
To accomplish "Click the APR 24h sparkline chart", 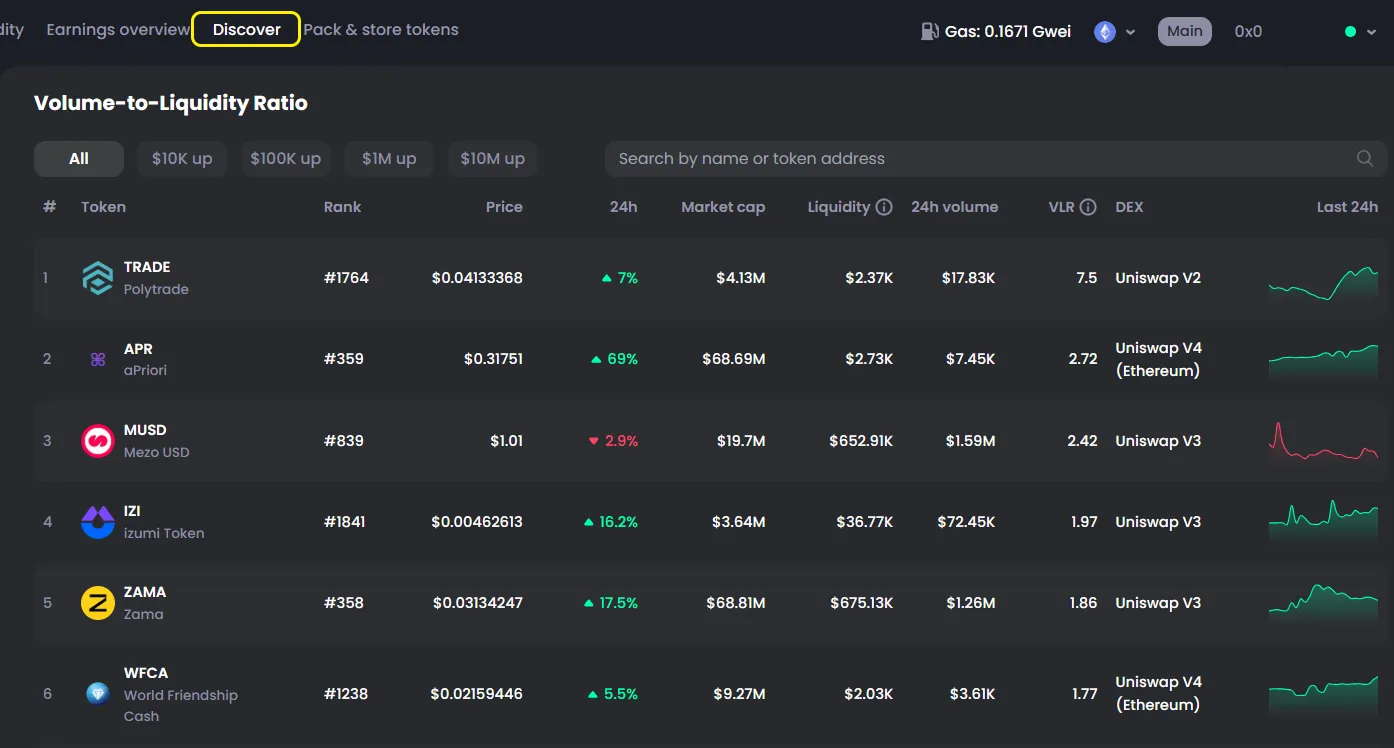I will [1323, 362].
